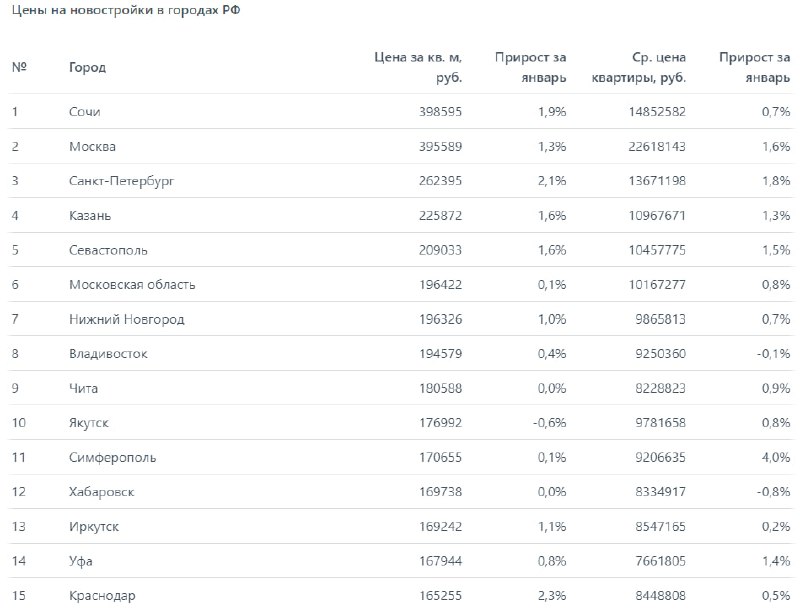
Task: Select the city name Сочи
Action: coord(85,112)
